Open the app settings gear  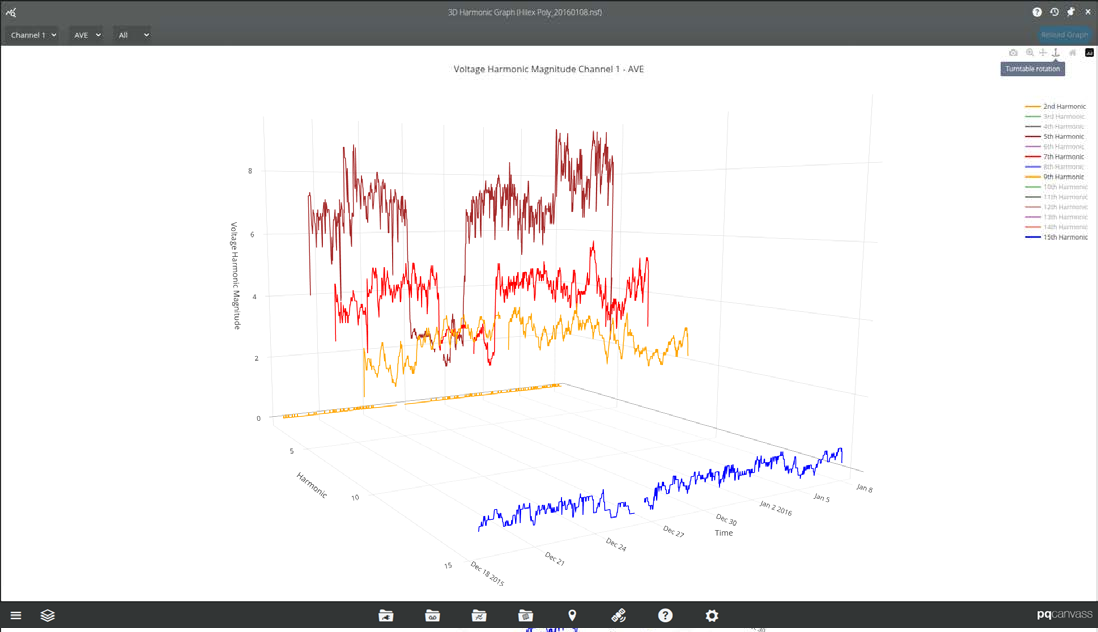pos(711,615)
